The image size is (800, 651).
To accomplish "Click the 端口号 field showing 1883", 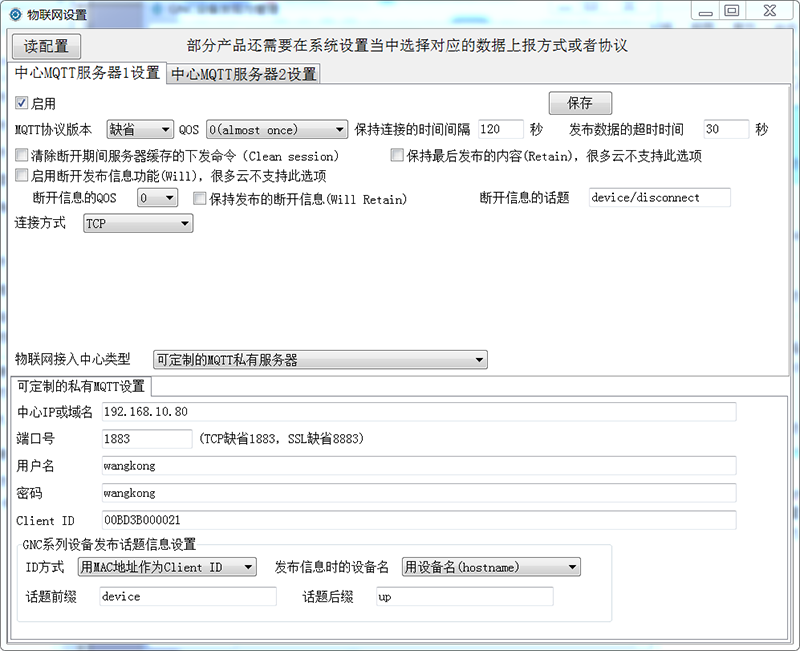I will [146, 439].
